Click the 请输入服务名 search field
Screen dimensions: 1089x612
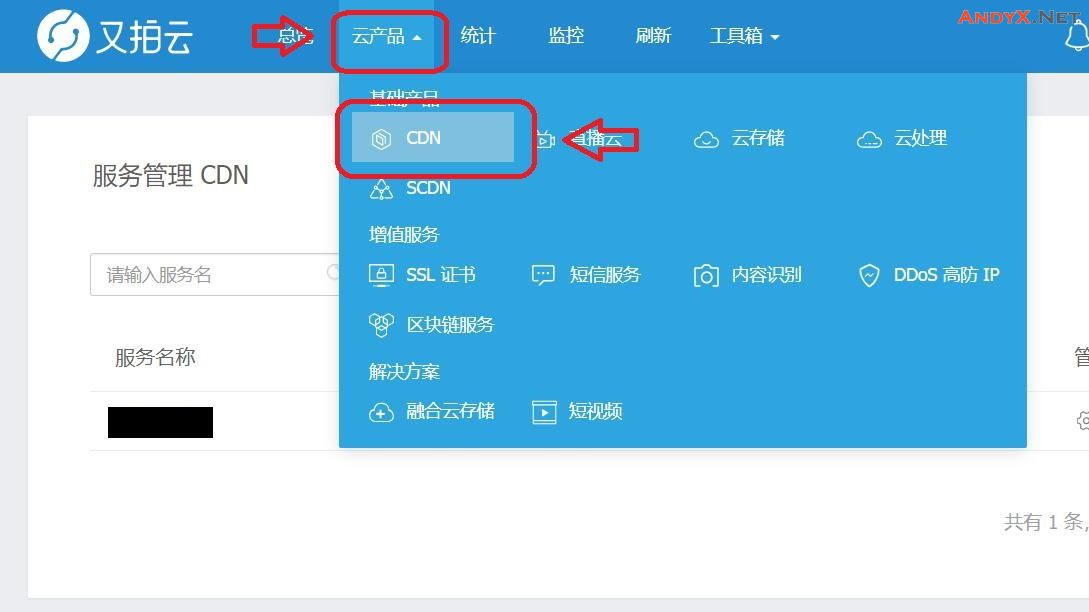215,274
